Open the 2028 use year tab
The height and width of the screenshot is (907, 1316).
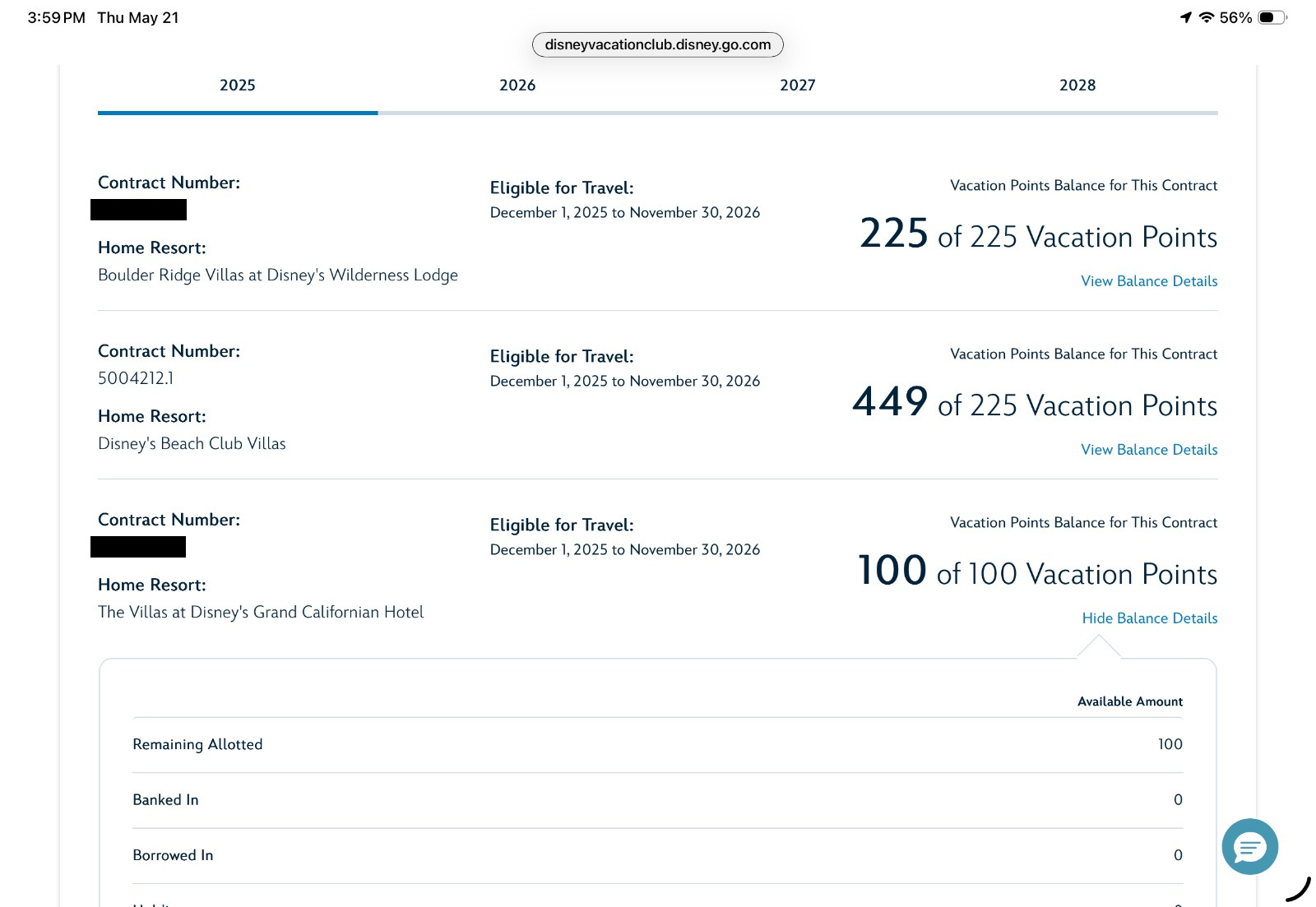(1077, 86)
